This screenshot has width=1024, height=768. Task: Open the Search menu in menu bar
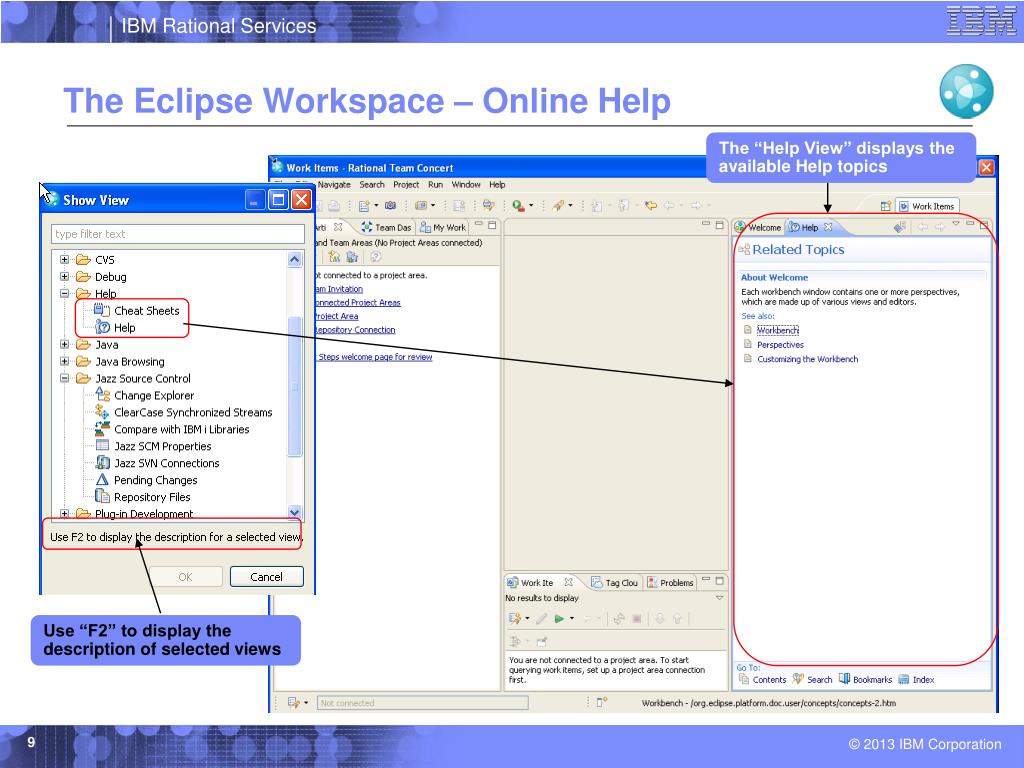click(x=372, y=185)
